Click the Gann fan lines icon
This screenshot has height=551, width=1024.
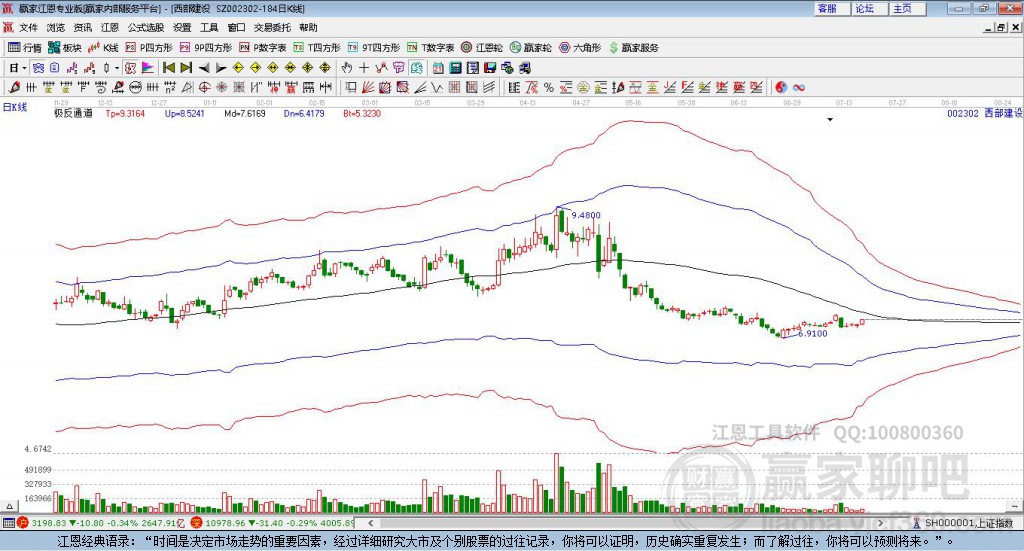(368, 87)
